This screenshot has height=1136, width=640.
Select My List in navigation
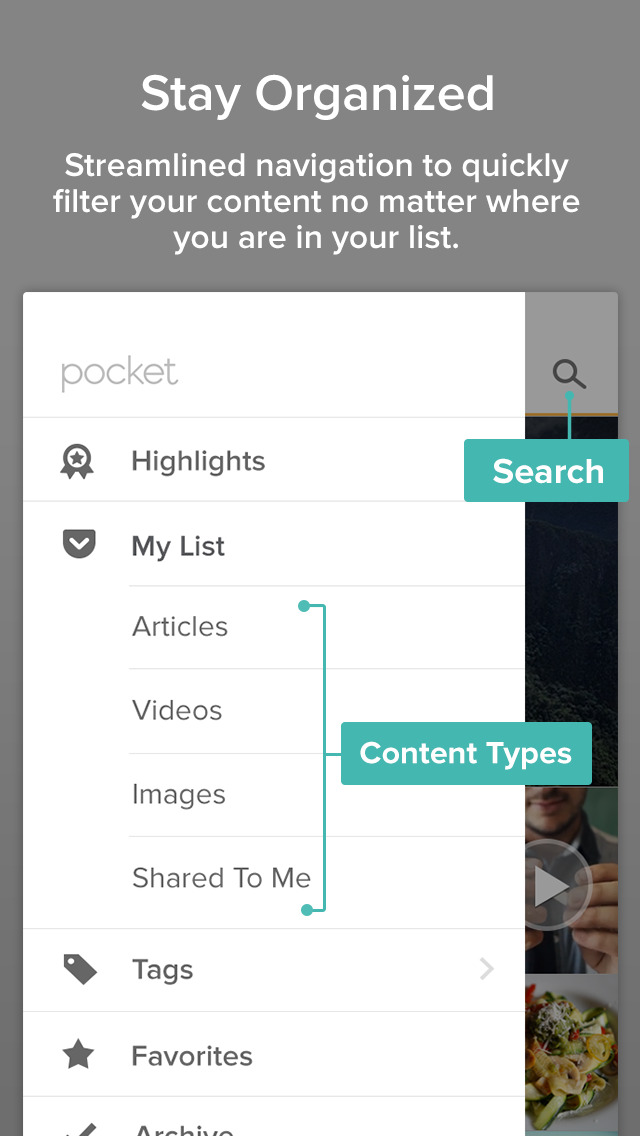pyautogui.click(x=274, y=544)
